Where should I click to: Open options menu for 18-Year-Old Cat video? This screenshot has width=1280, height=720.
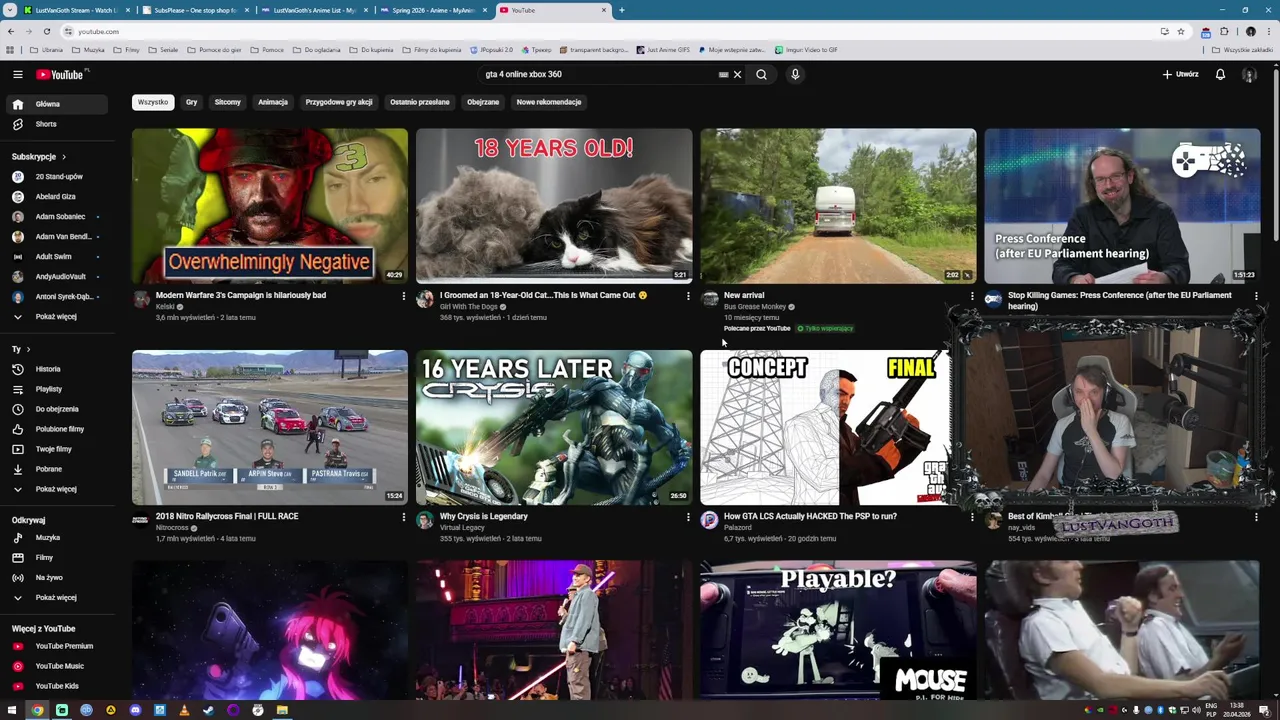(687, 296)
